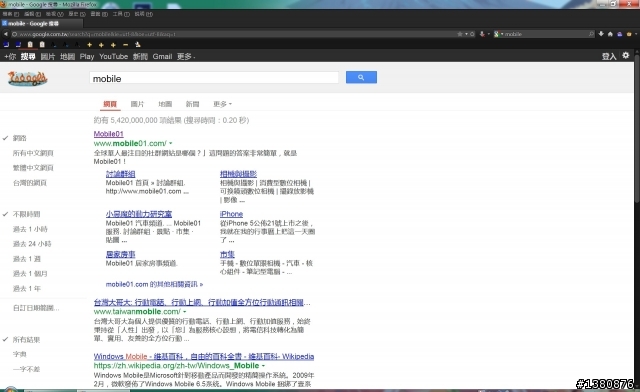The width and height of the screenshot is (640, 392).
Task: Open Gmail in the black Google bar
Action: pyautogui.click(x=162, y=56)
